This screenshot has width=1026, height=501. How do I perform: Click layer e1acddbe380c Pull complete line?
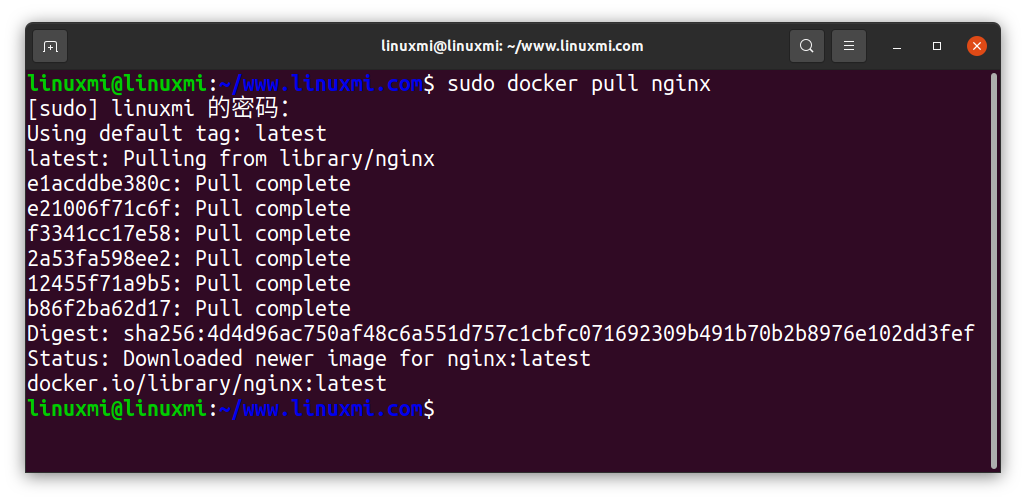[188, 184]
